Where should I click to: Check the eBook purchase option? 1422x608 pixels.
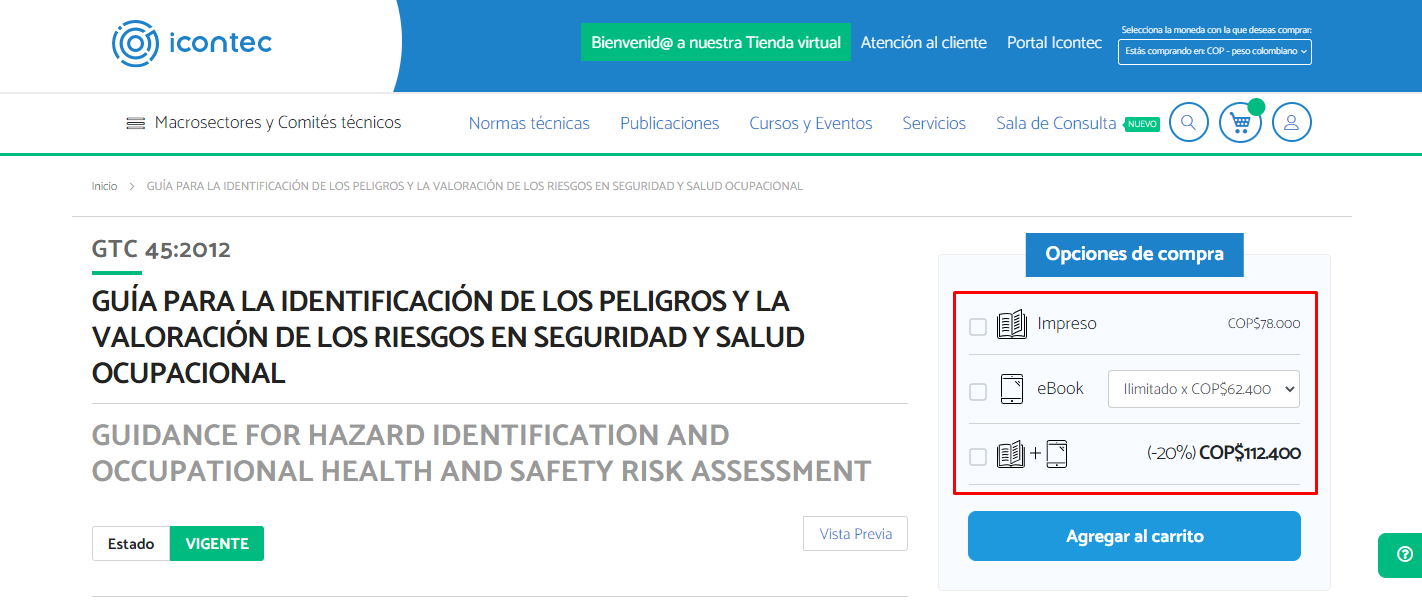977,392
